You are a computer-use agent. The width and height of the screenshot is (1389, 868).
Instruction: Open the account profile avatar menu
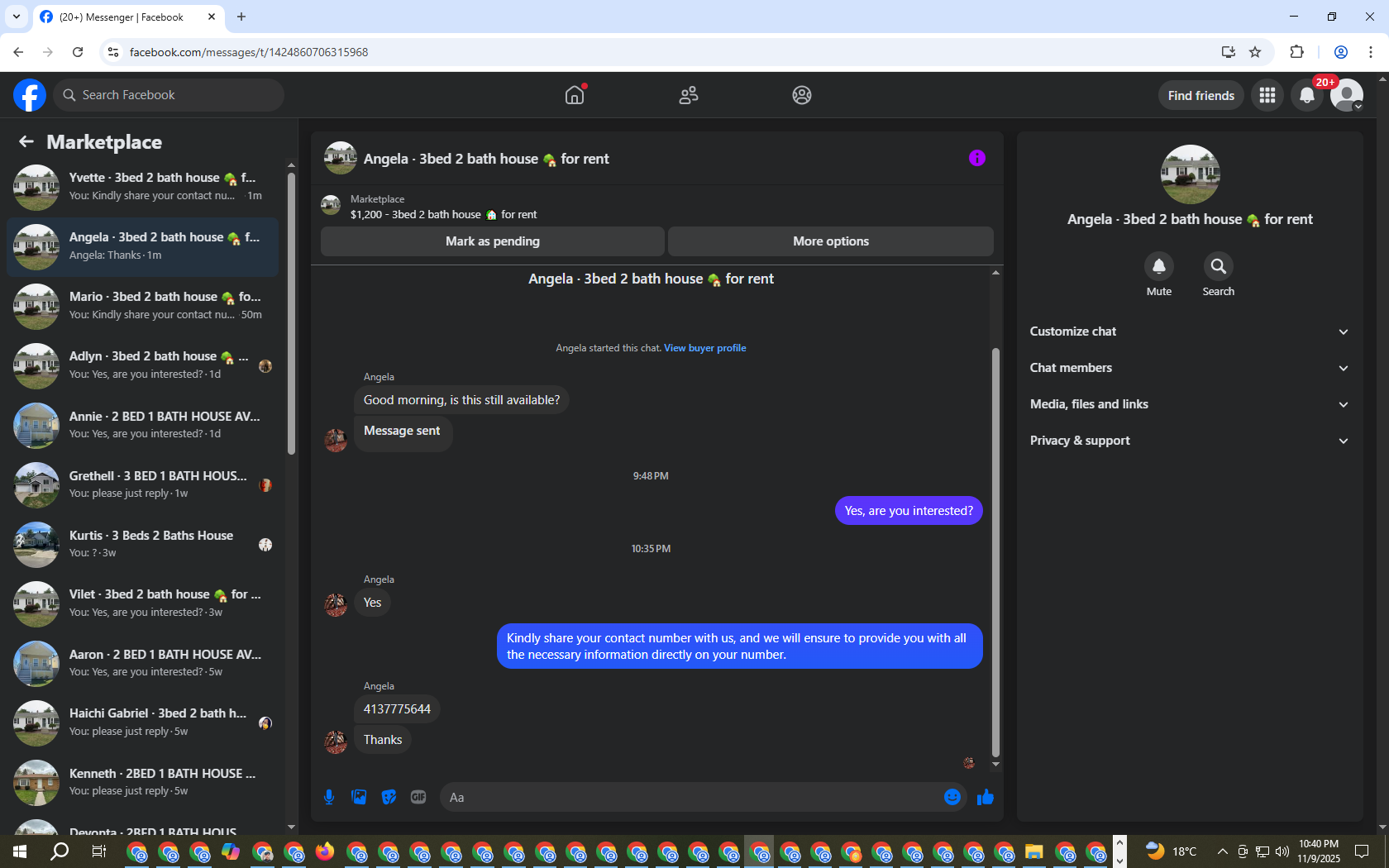coord(1347,95)
